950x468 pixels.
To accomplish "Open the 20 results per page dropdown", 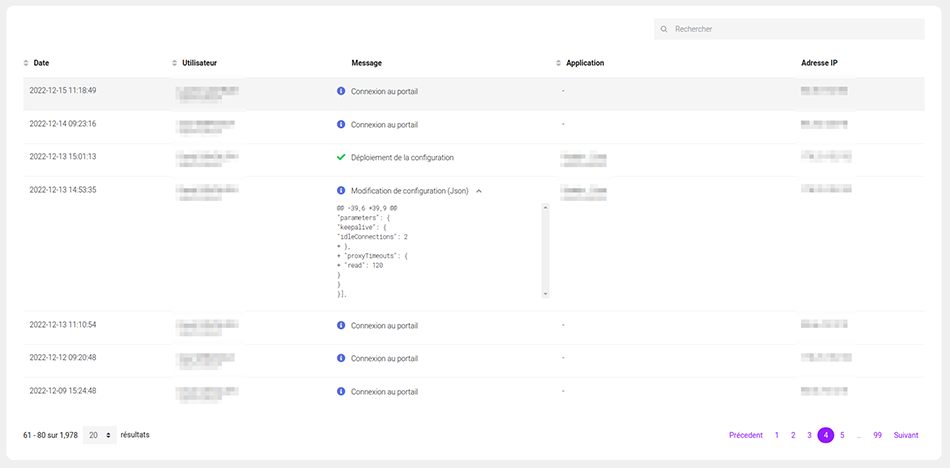I will tap(99, 435).
